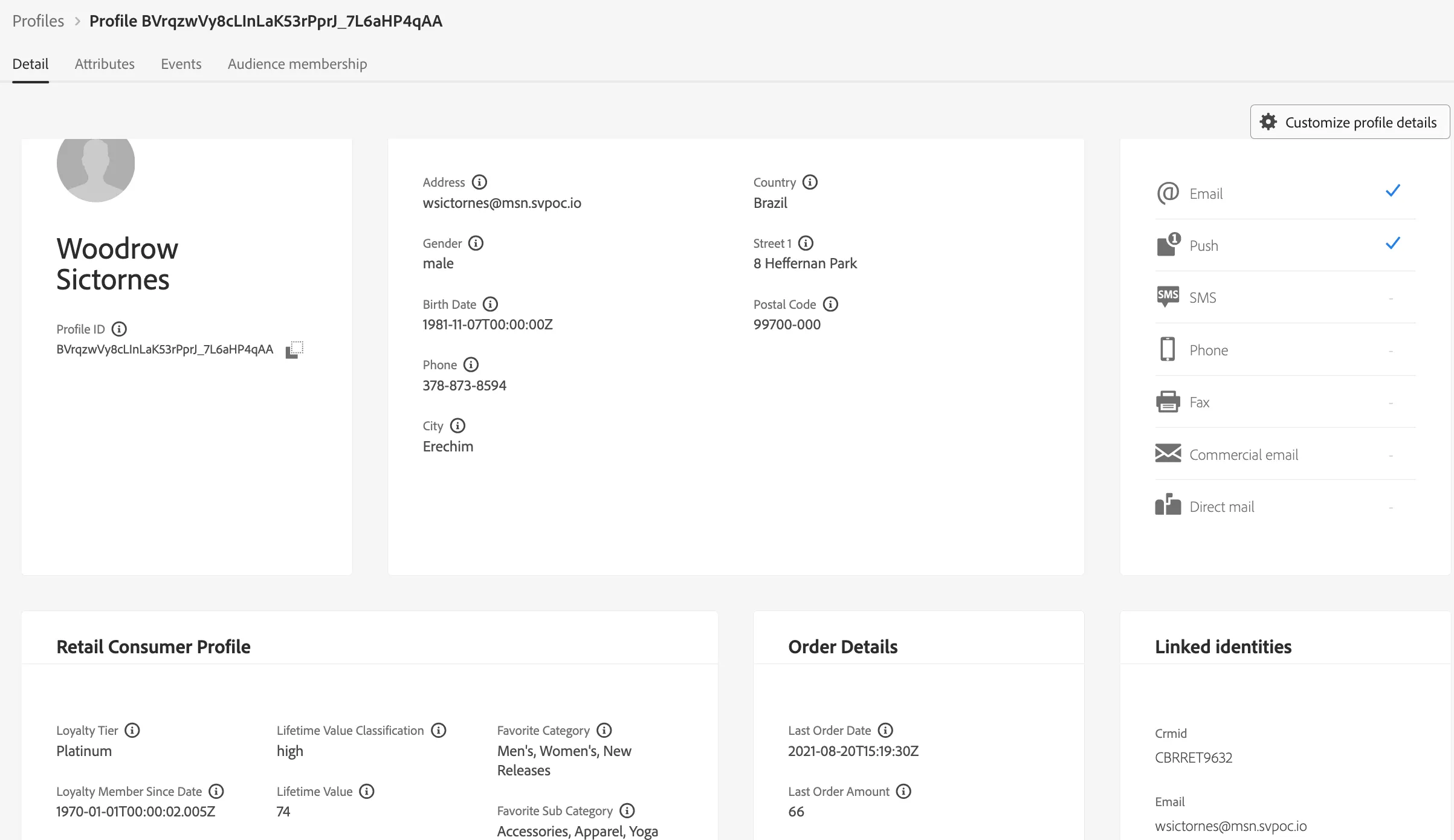Screen dimensions: 1454x840
Task: Click the SMS channel icon
Action: click(x=1168, y=297)
